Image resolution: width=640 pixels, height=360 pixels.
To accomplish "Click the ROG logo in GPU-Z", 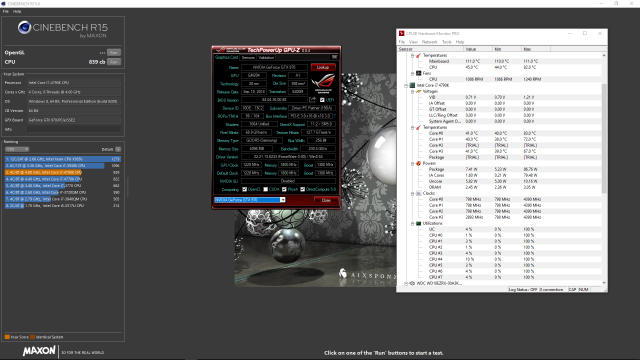I will [323, 83].
